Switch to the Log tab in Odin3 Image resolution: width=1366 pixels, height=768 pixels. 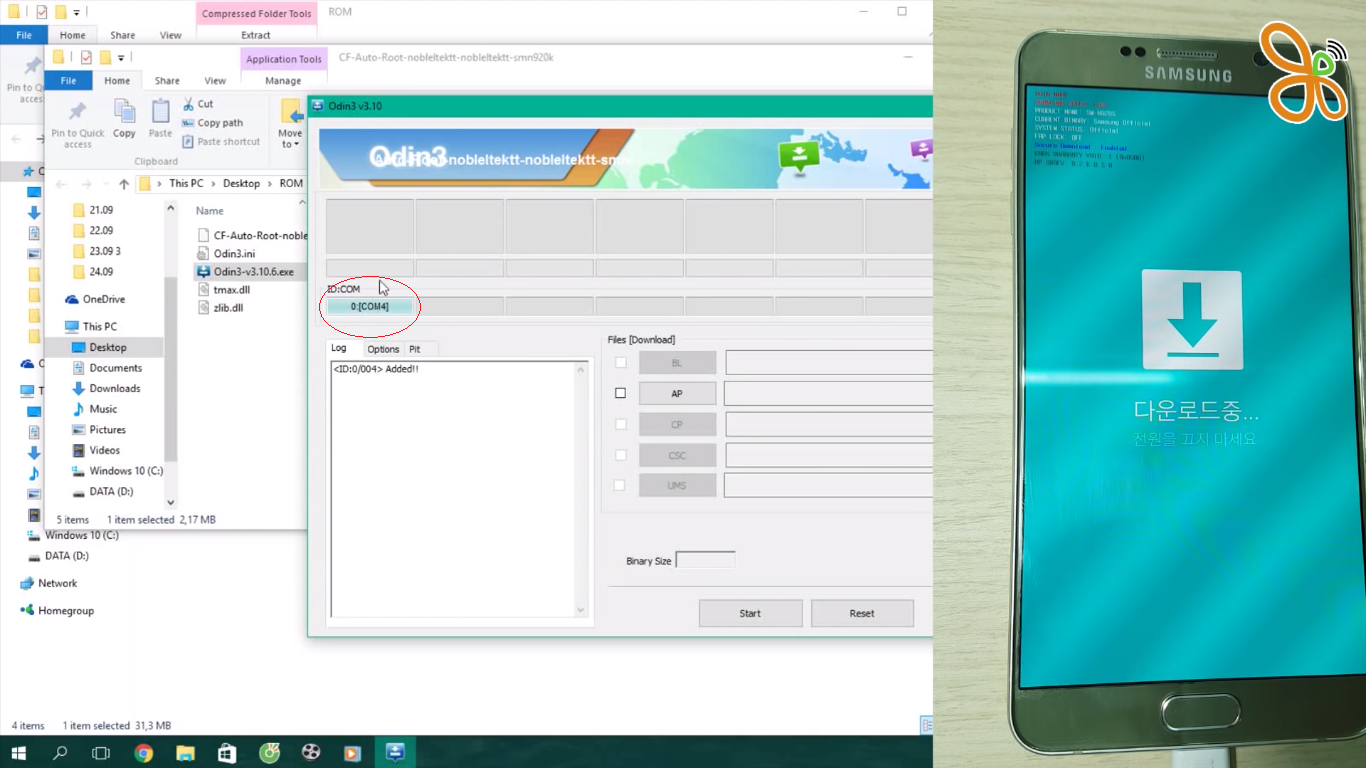pos(339,349)
